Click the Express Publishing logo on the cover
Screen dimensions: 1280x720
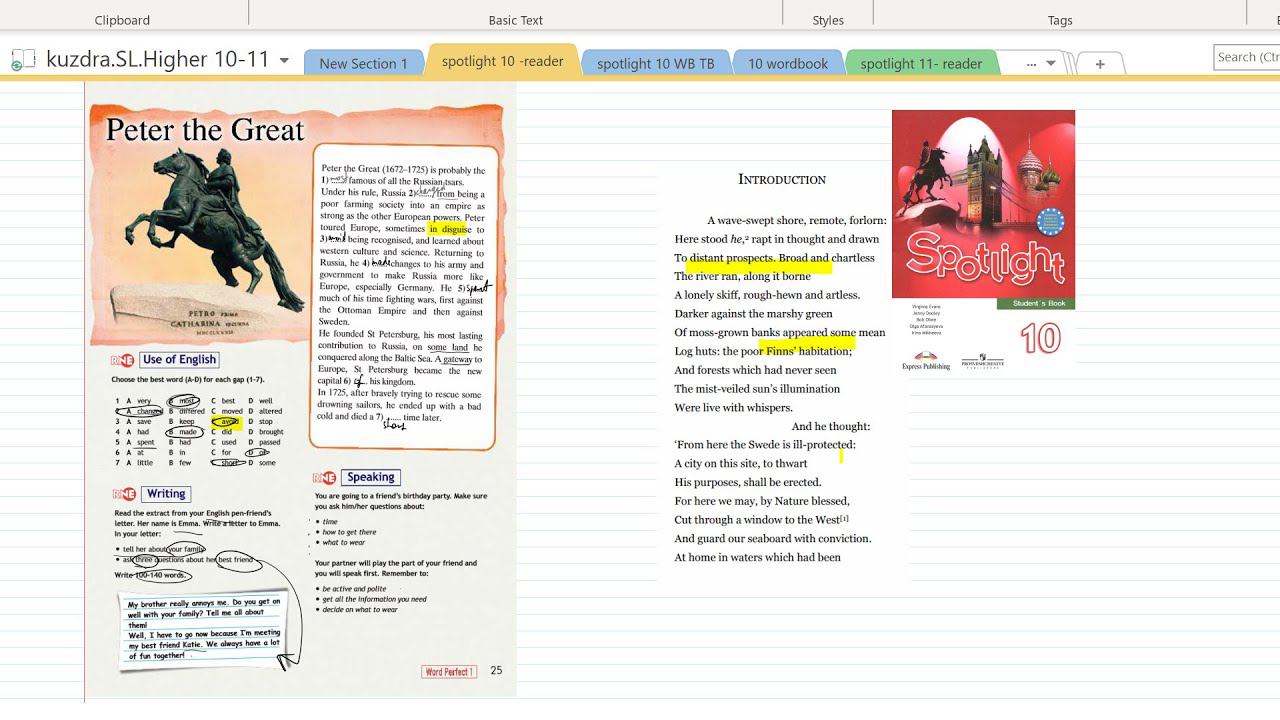click(926, 360)
